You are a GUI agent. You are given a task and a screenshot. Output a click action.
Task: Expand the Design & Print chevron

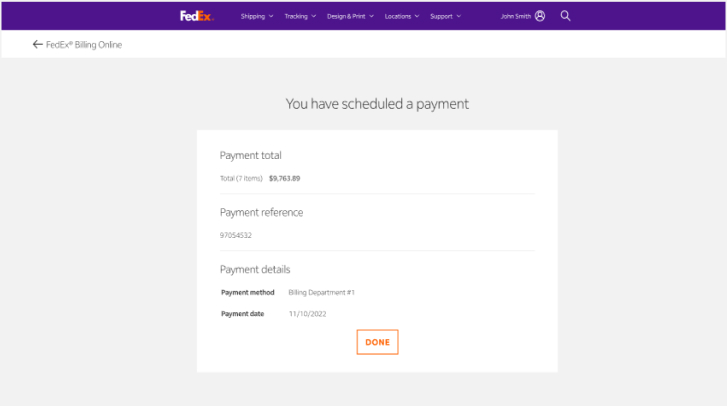click(x=372, y=16)
